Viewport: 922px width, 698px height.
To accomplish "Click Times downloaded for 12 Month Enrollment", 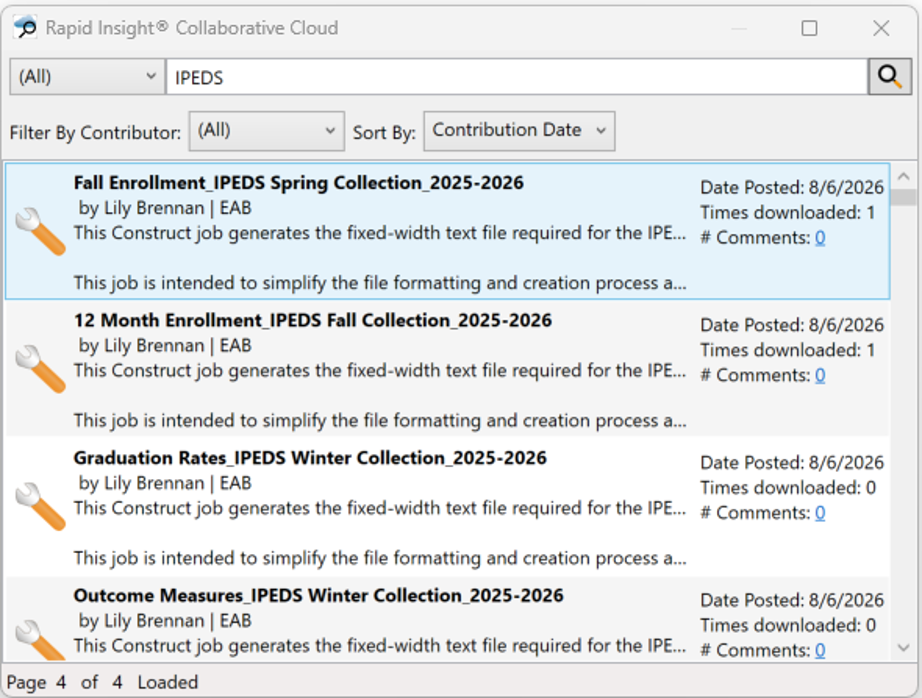I will 788,350.
